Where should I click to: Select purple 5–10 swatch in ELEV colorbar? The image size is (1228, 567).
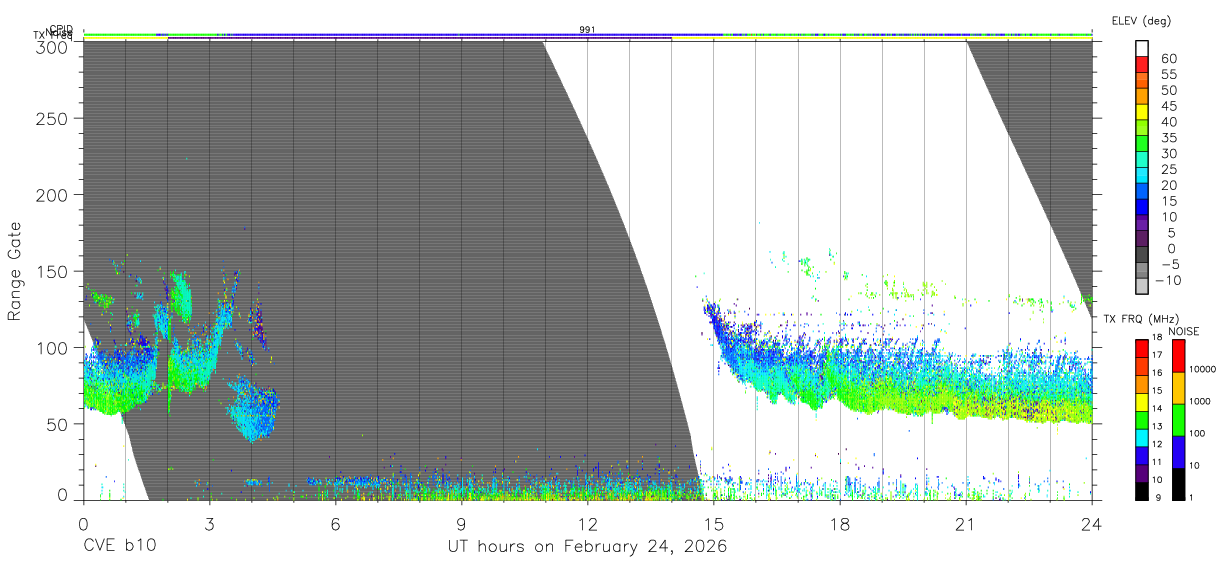pyautogui.click(x=1144, y=222)
